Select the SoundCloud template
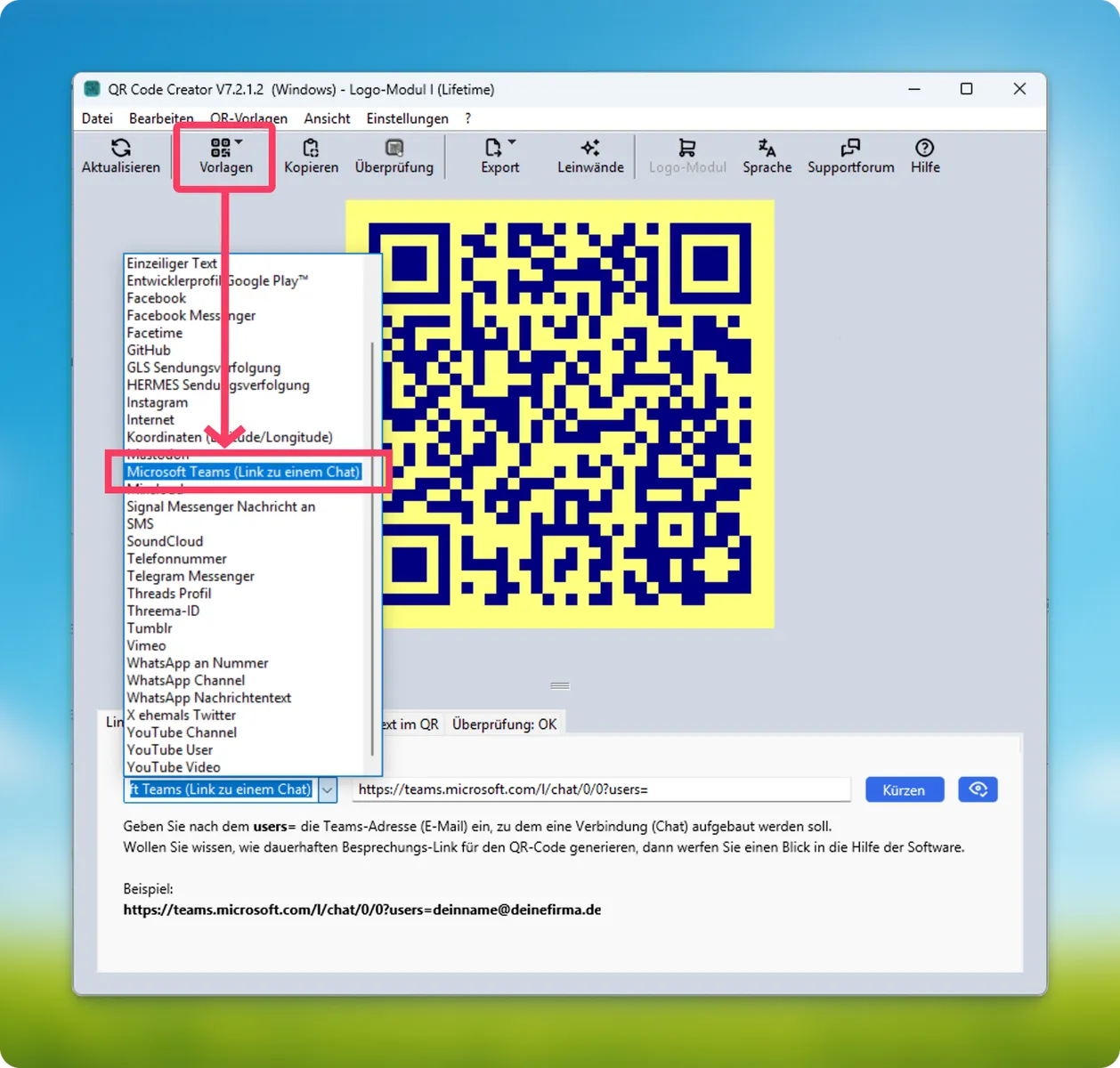The height and width of the screenshot is (1068, 1120). (x=165, y=541)
